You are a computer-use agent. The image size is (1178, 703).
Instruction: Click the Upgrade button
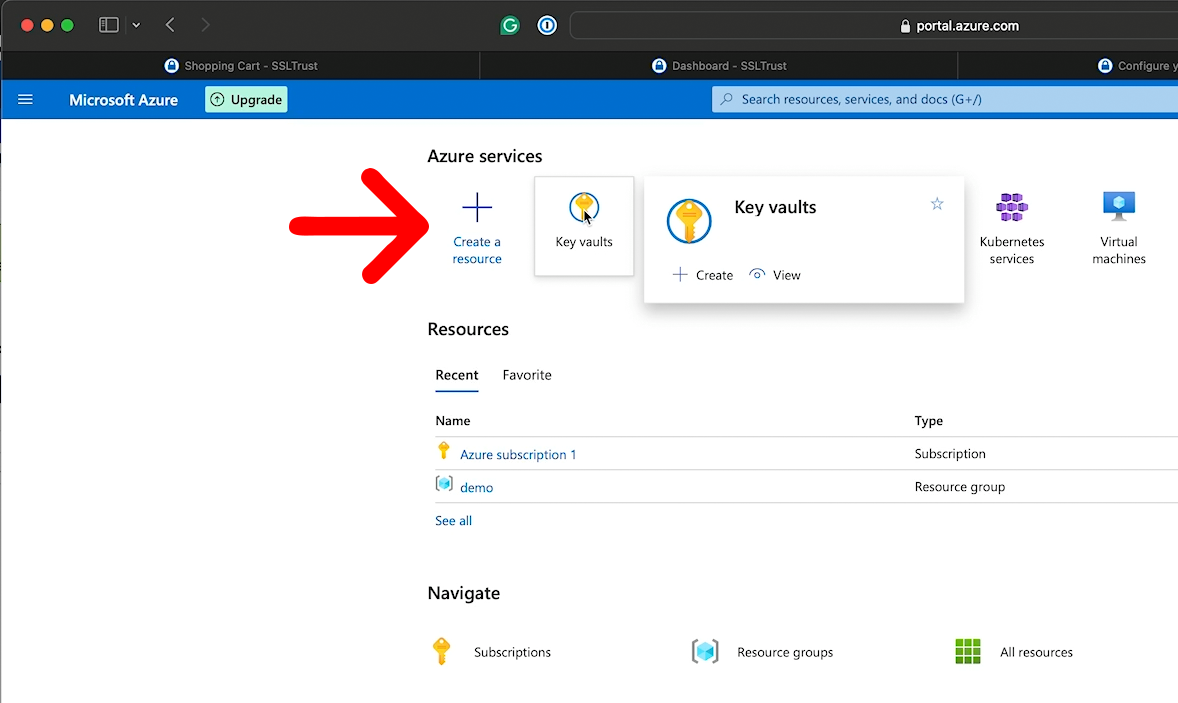[245, 99]
